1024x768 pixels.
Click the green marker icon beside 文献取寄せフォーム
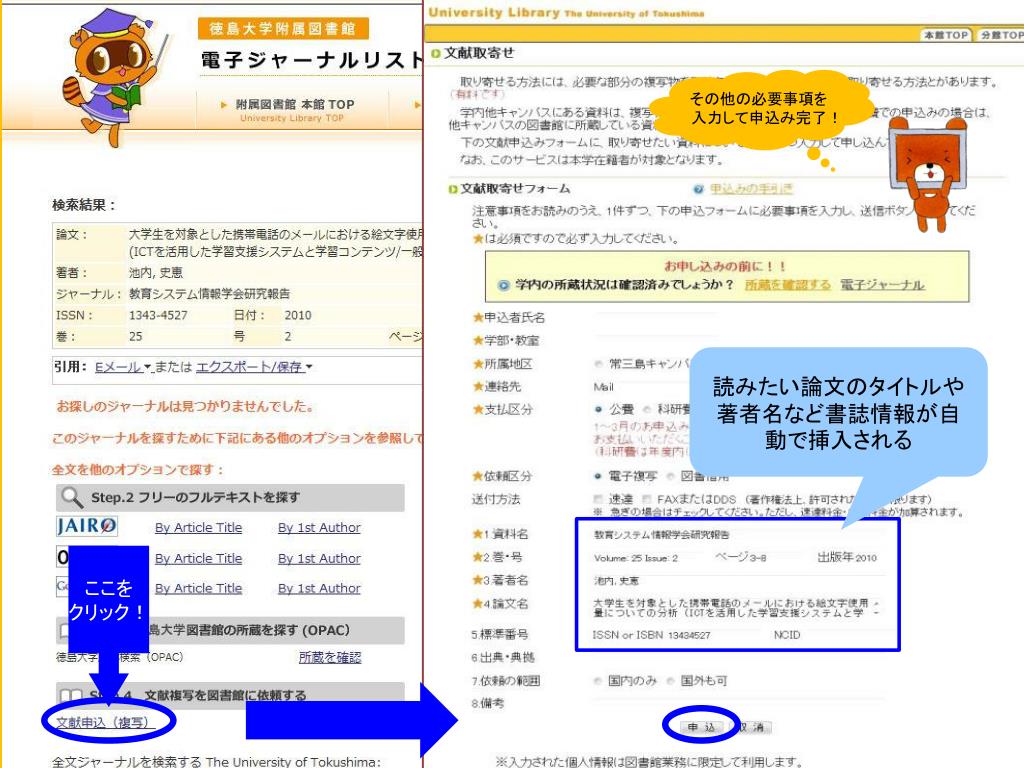coord(453,189)
